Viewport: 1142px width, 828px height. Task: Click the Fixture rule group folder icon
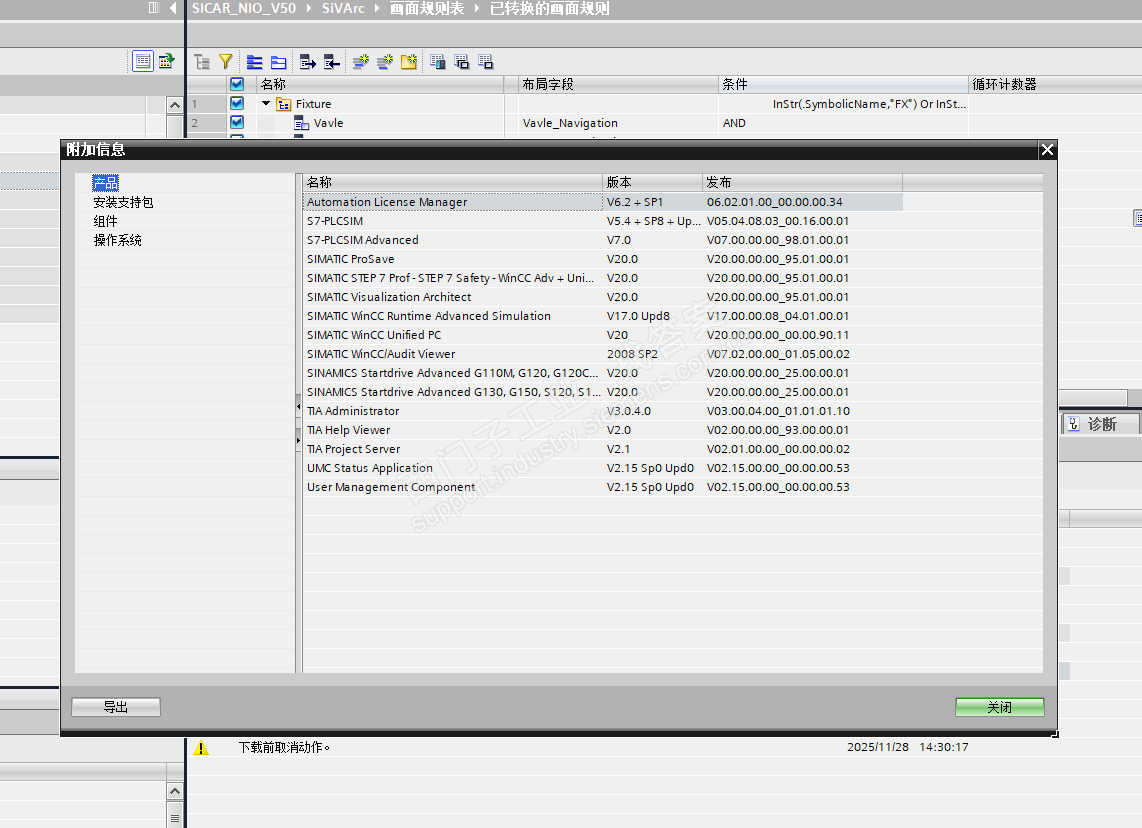point(284,104)
